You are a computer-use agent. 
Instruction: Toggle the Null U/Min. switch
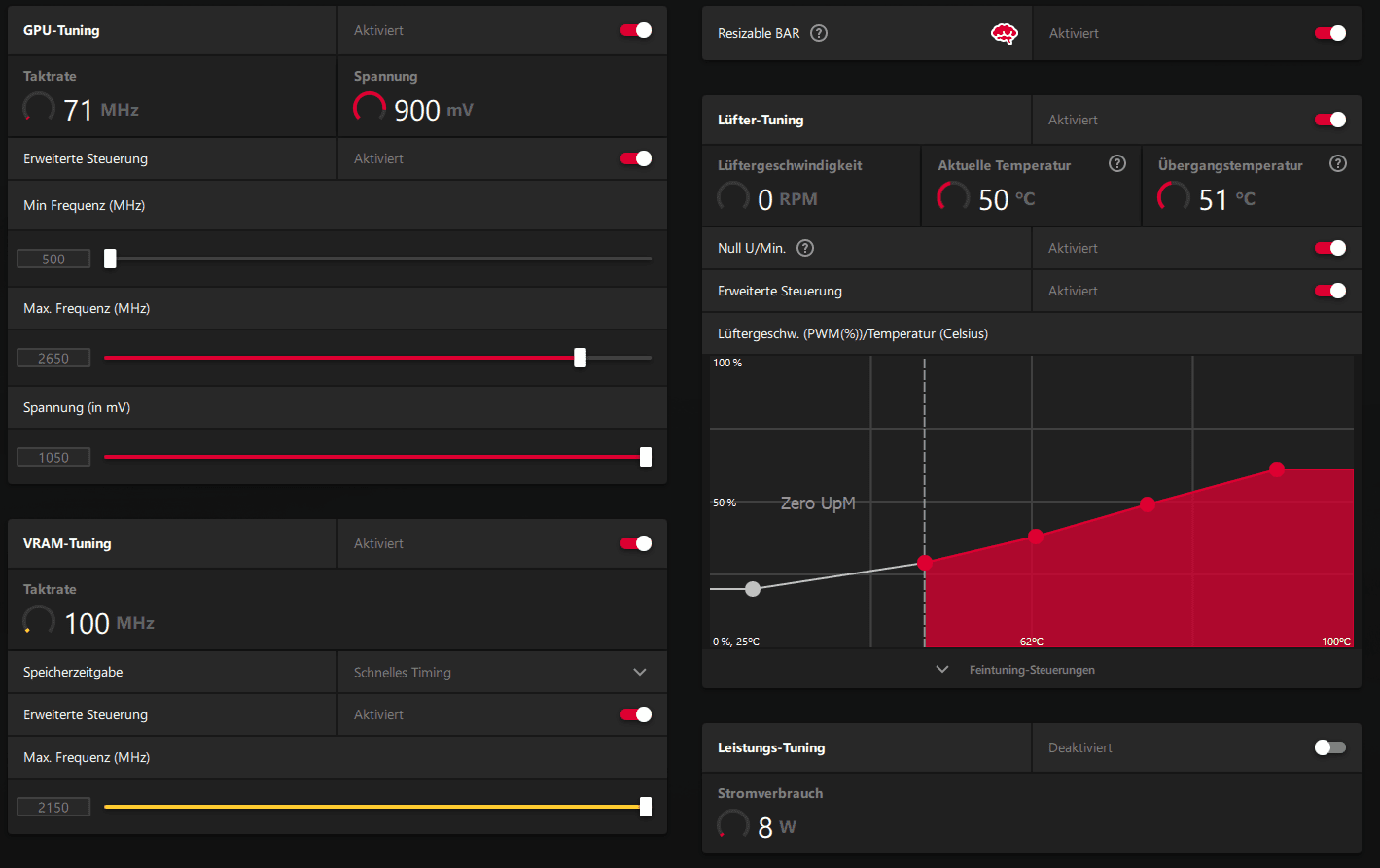click(x=1330, y=248)
